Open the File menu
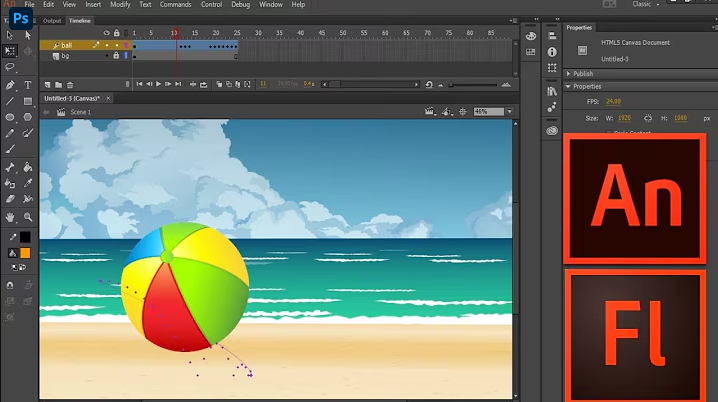The height and width of the screenshot is (402, 718). 29,5
